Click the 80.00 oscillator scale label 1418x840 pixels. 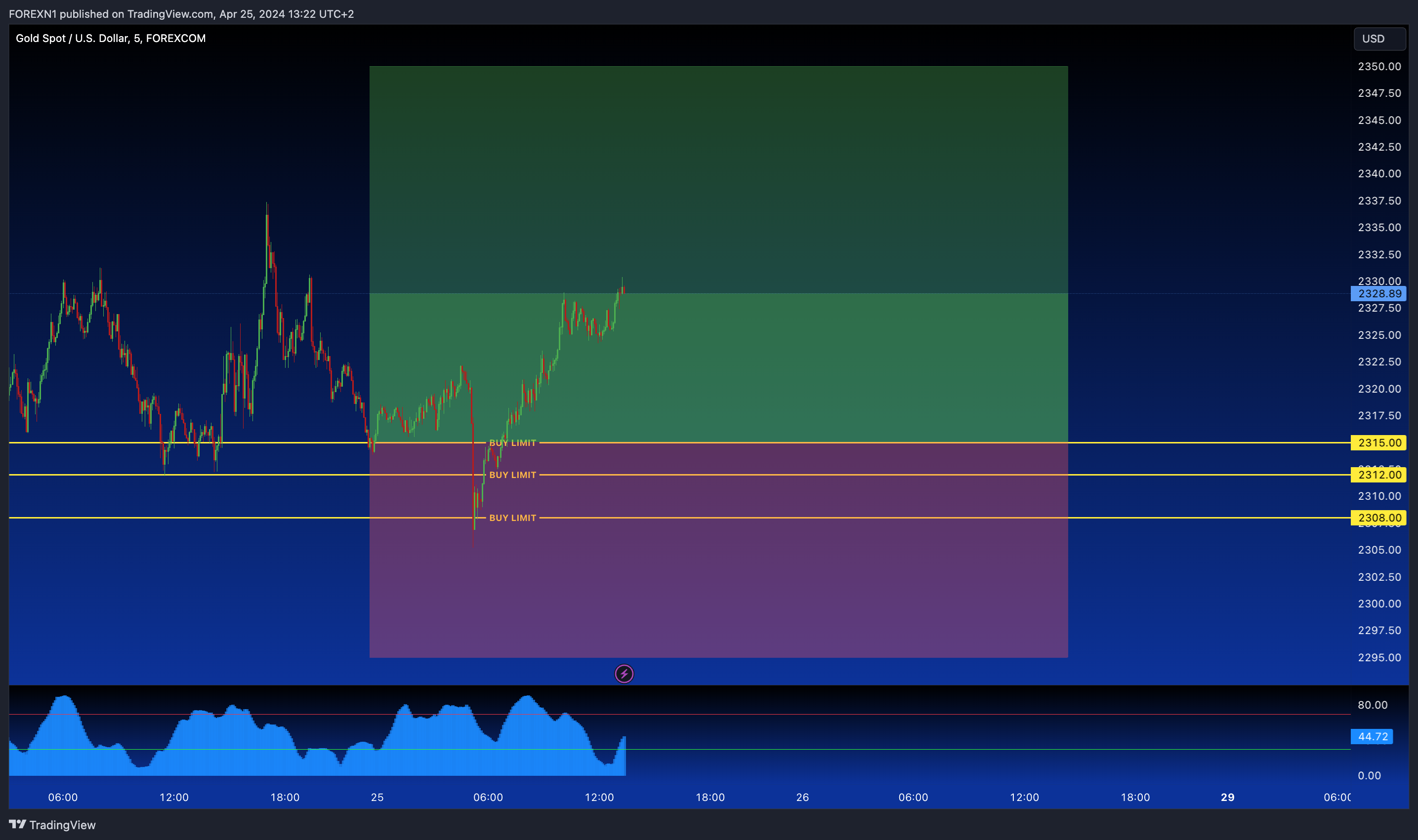[1373, 705]
